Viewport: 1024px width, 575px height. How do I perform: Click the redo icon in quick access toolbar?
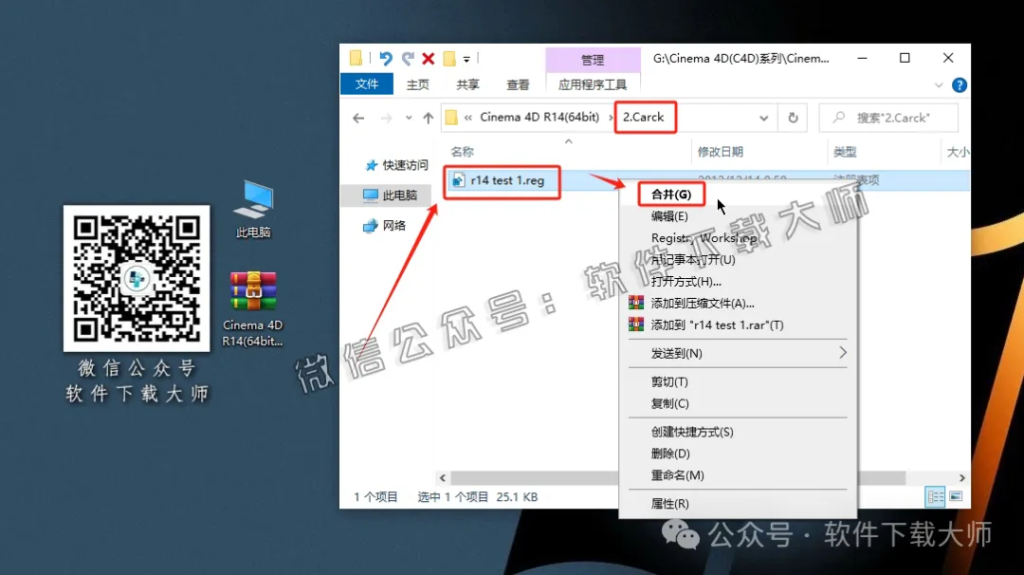408,59
